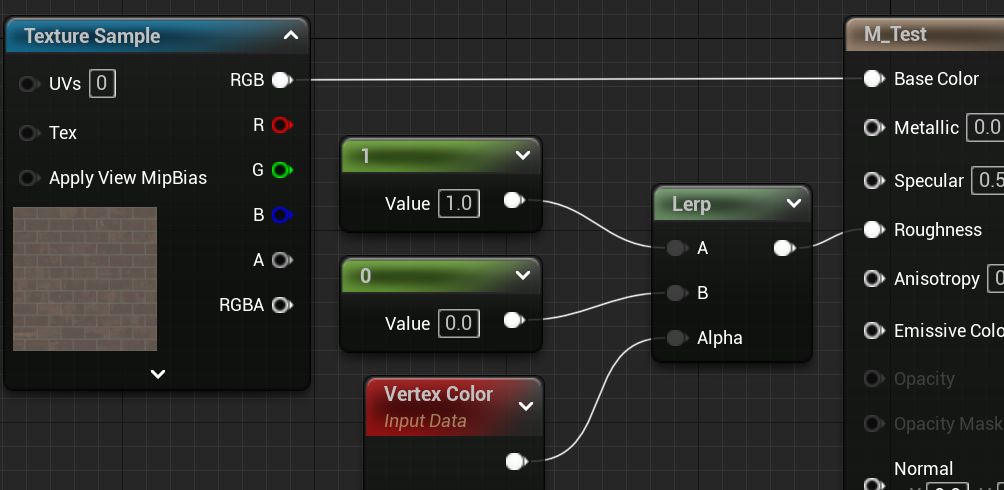This screenshot has width=1004, height=490.
Task: Click the red R output pin
Action: point(281,125)
